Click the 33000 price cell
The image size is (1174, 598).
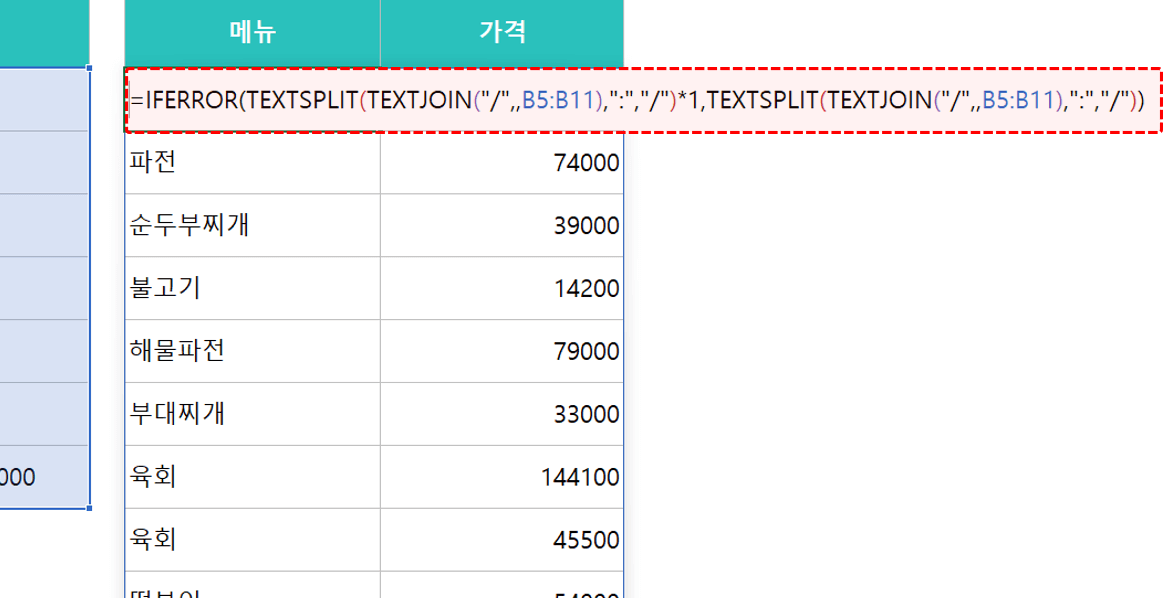[x=501, y=414]
